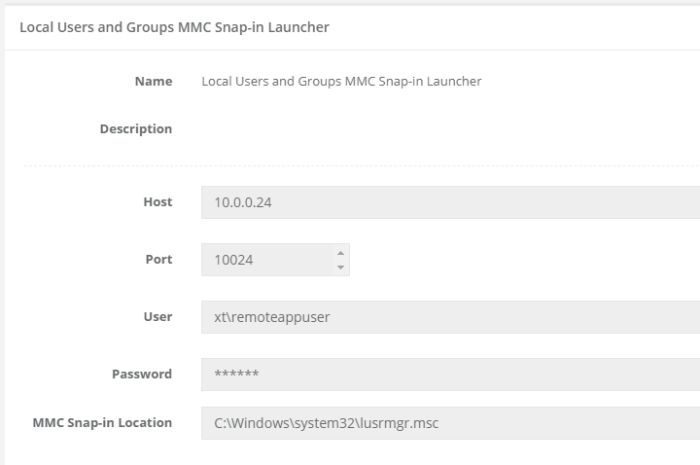Click the Password label
Image resolution: width=700 pixels, height=465 pixels.
click(x=141, y=374)
